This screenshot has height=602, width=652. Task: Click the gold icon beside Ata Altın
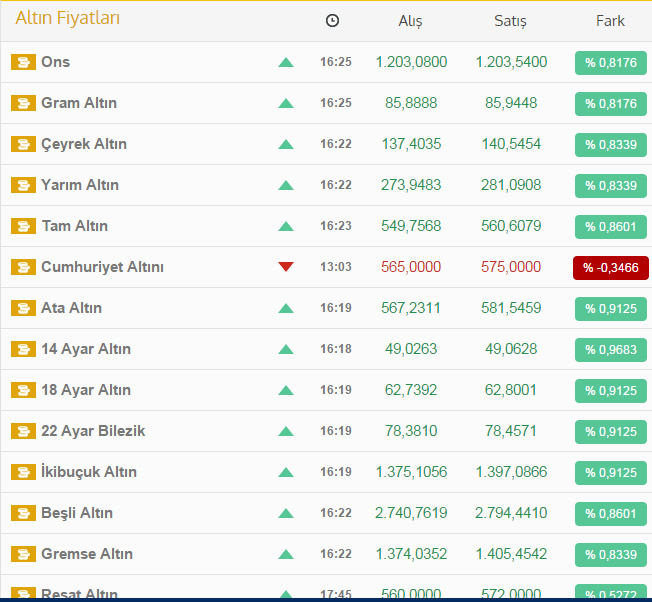(23, 308)
